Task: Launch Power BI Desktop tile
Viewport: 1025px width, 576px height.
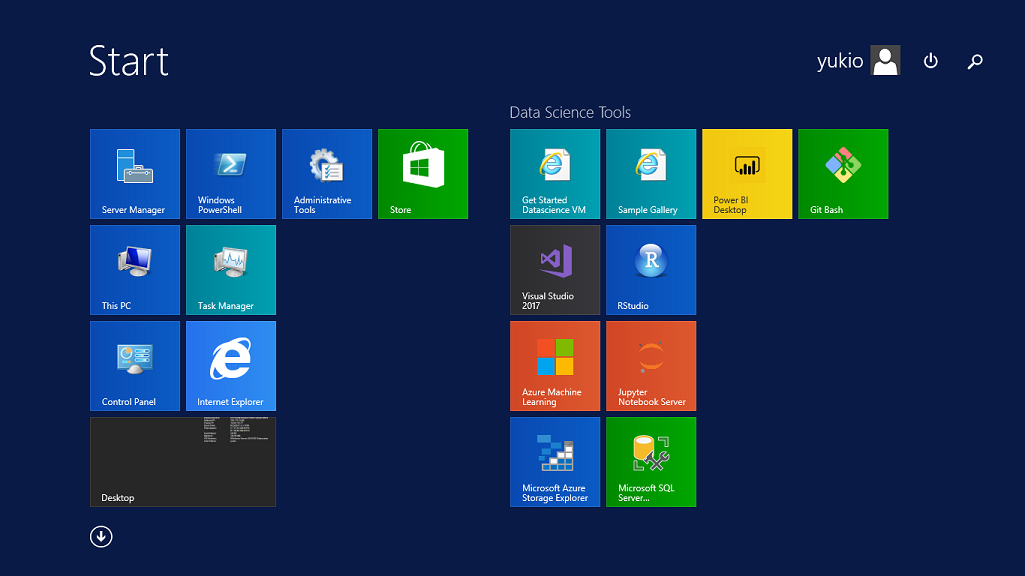Action: point(747,174)
